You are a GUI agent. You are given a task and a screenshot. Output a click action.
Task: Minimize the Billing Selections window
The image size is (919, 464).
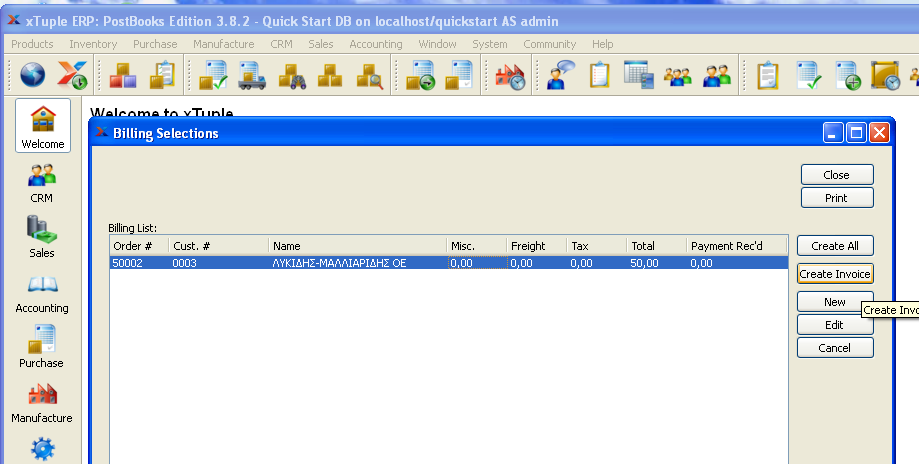pyautogui.click(x=833, y=133)
